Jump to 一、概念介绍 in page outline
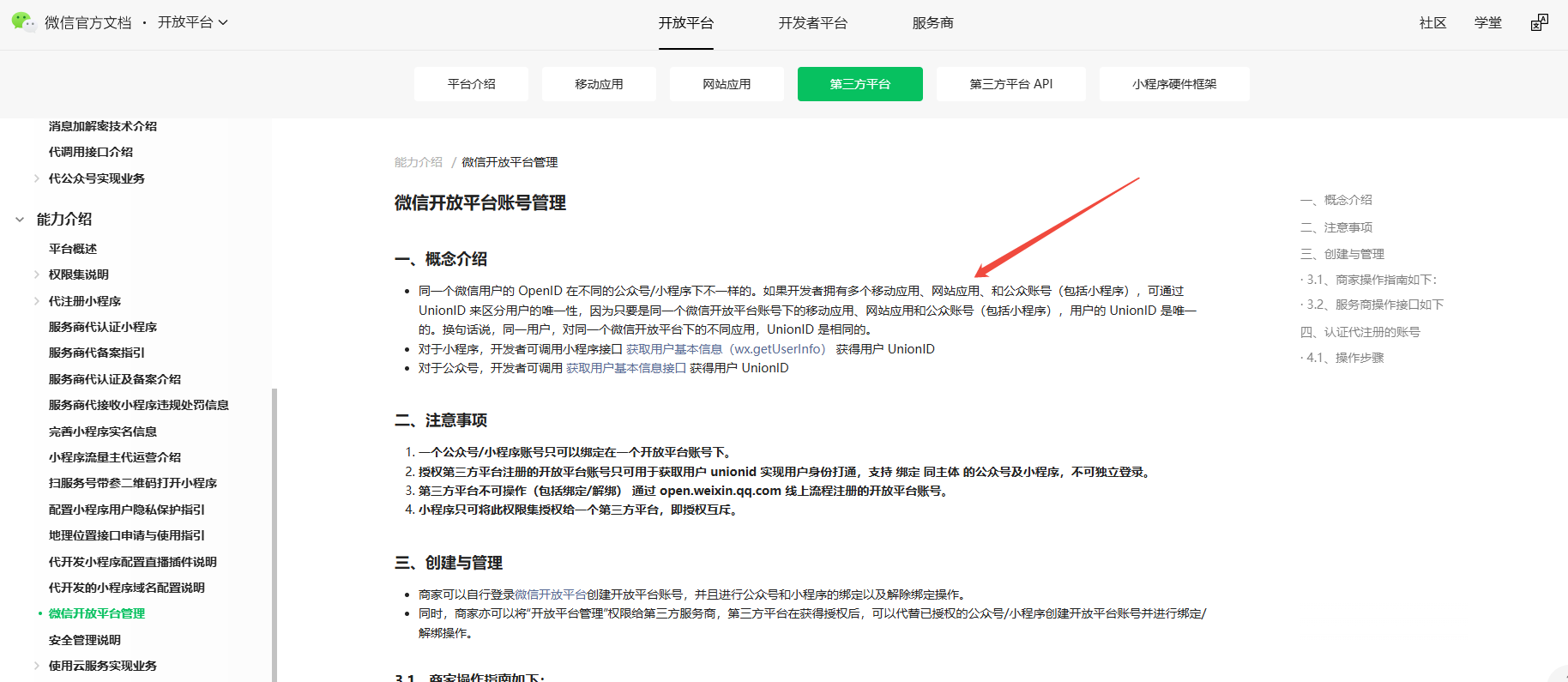Viewport: 1568px width, 682px height. pyautogui.click(x=1336, y=200)
